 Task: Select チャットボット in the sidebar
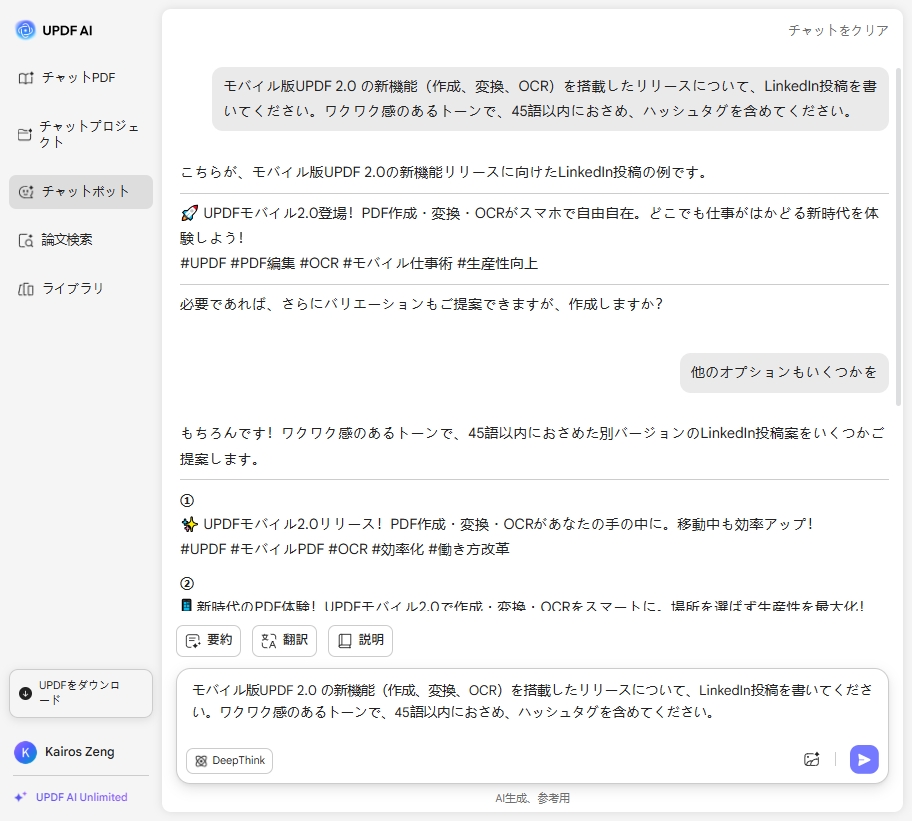click(x=81, y=192)
